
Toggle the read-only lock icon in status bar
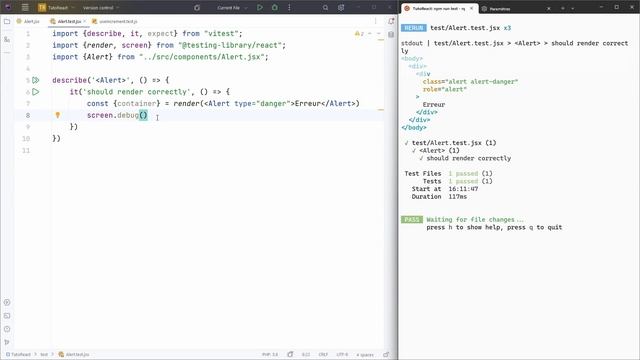(386, 354)
